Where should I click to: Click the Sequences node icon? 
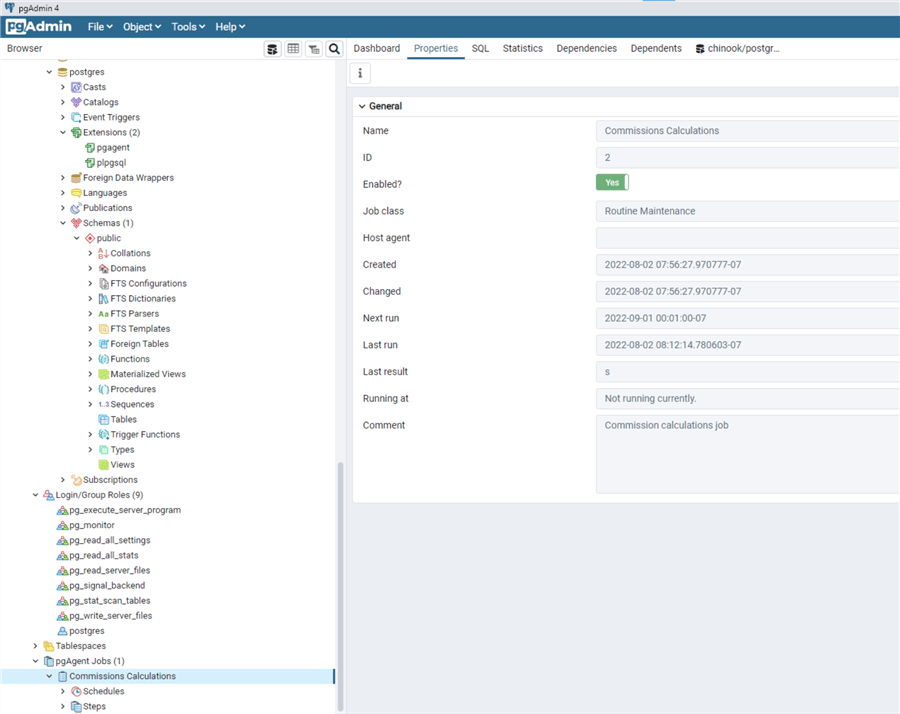coord(103,404)
